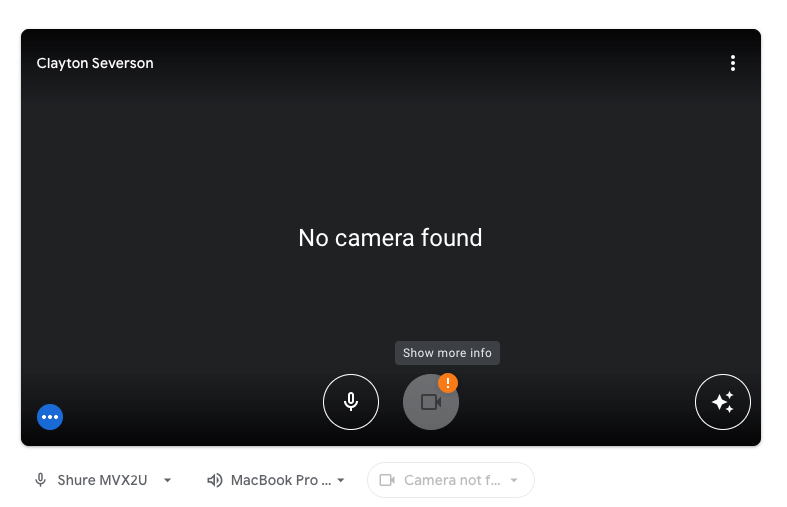The image size is (787, 507).
Task: Click the 'No camera found' message
Action: (x=390, y=238)
